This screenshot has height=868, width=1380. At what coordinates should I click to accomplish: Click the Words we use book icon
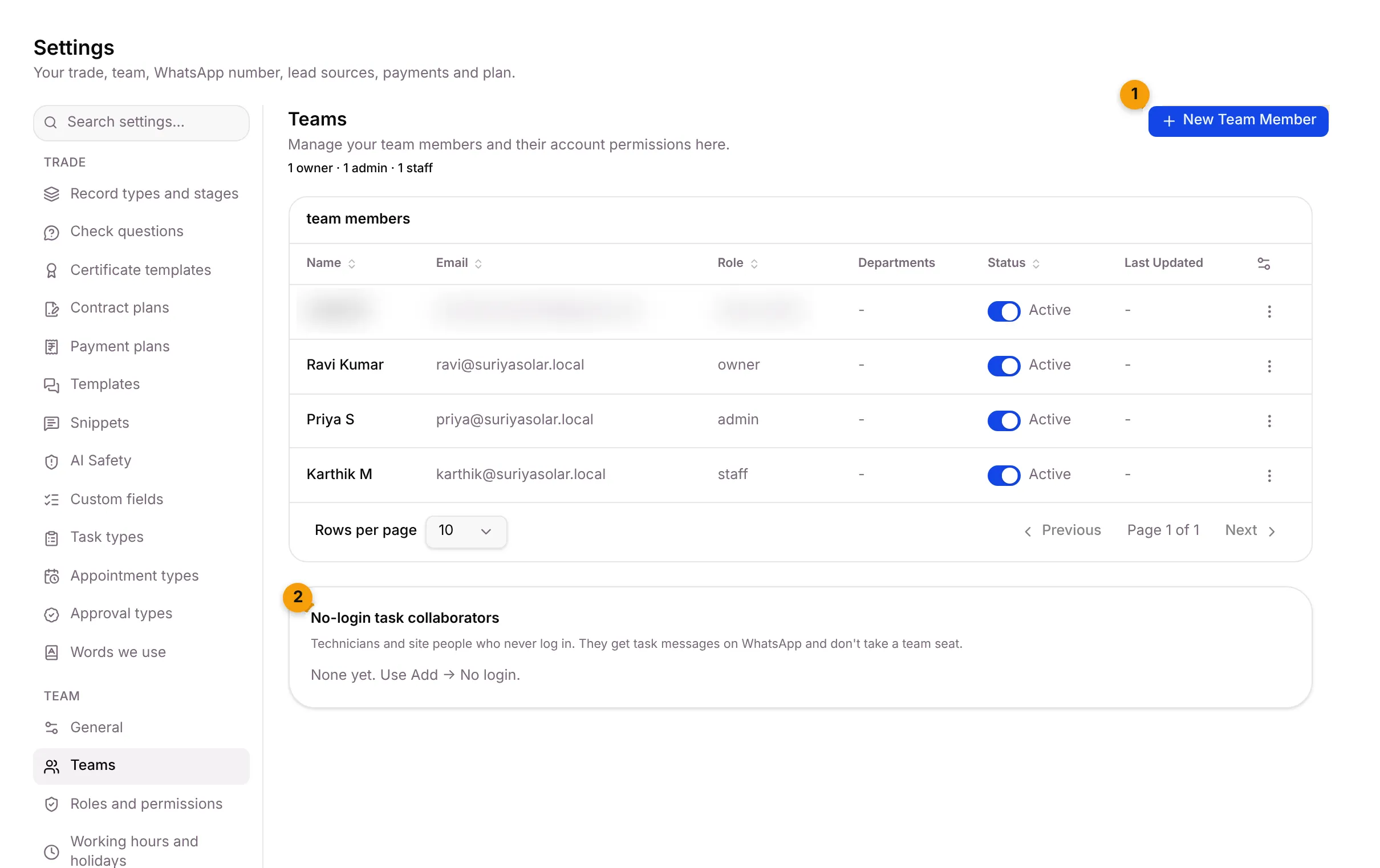[x=51, y=652]
